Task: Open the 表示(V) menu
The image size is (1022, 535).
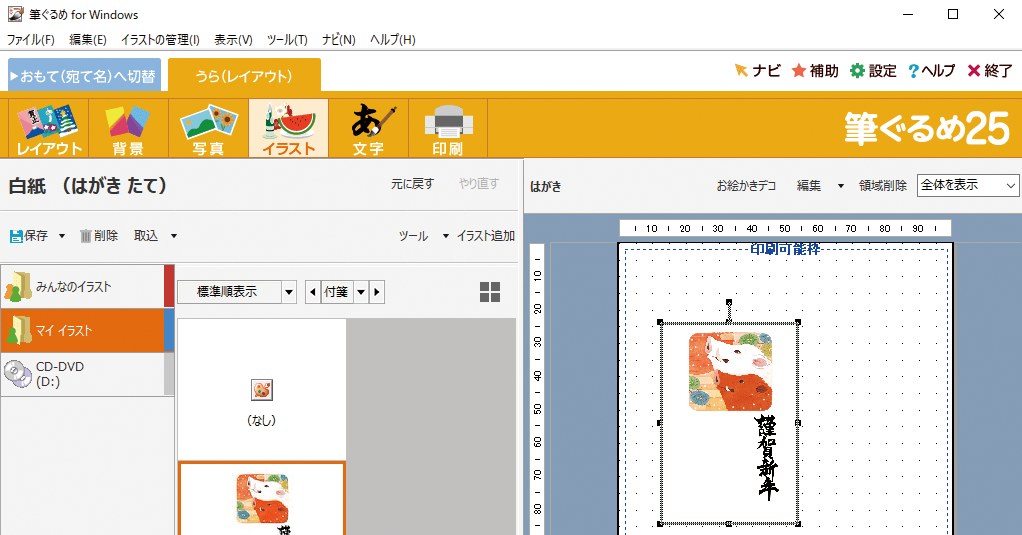Action: coord(233,40)
